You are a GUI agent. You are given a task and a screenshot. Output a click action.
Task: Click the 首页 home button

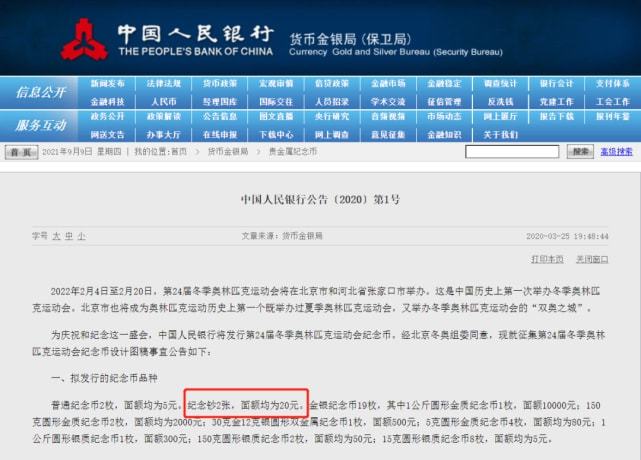pos(21,152)
